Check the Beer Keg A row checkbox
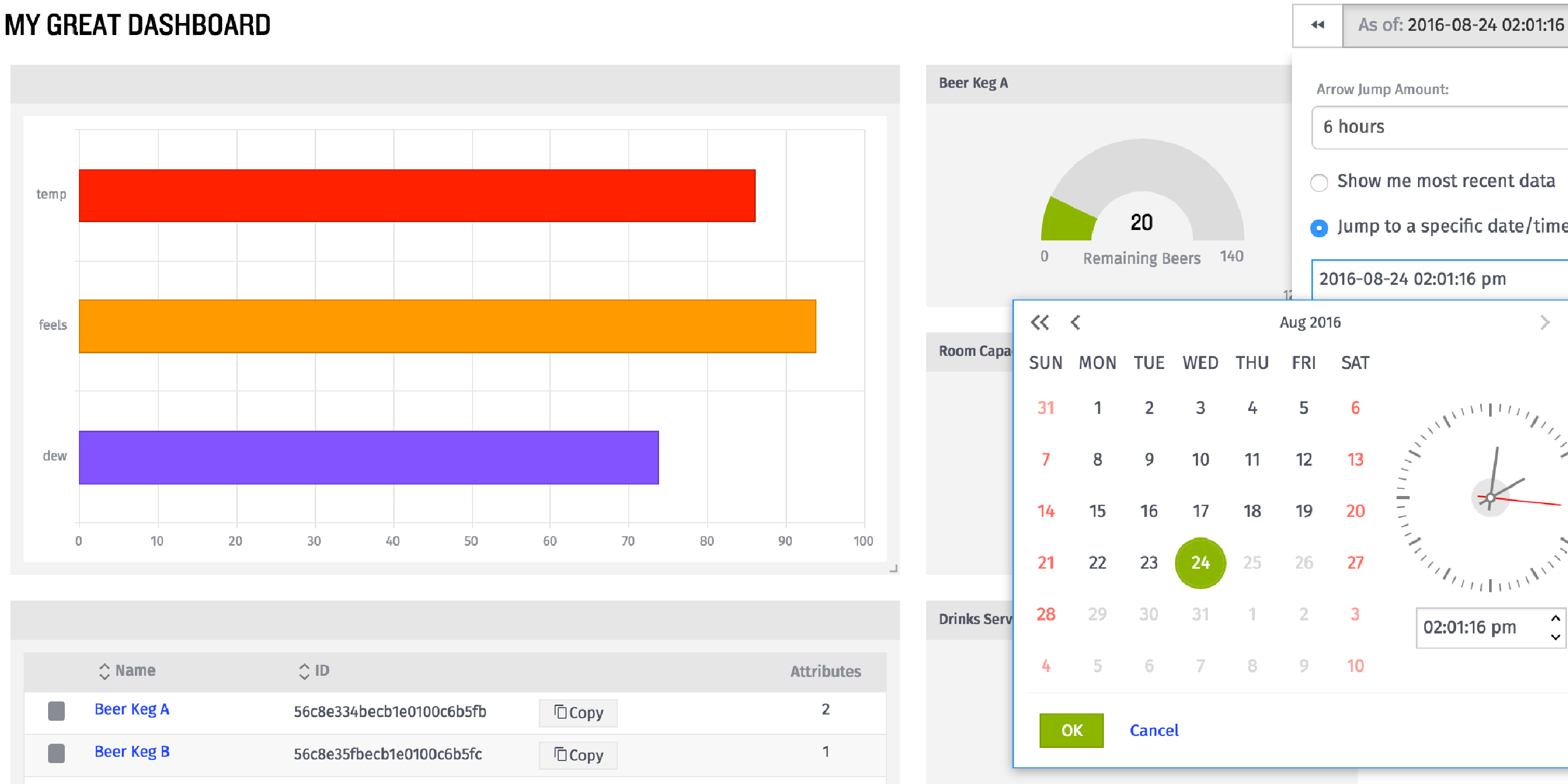The height and width of the screenshot is (784, 1568). click(x=56, y=710)
